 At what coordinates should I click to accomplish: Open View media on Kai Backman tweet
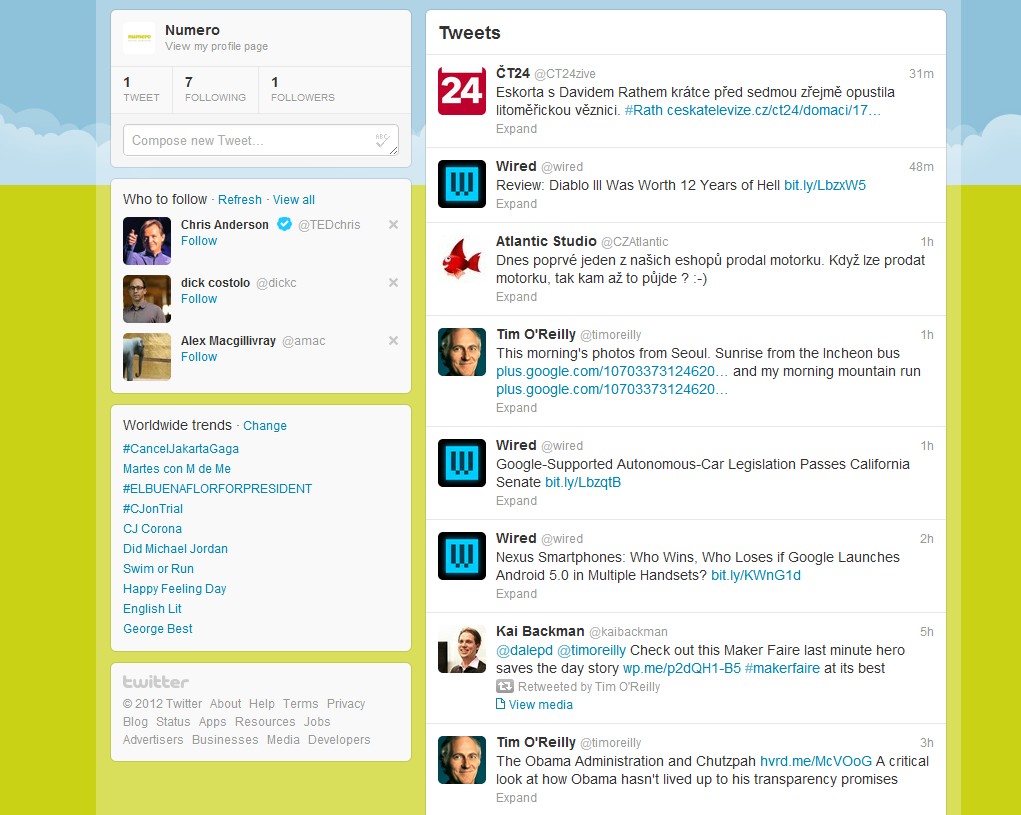click(540, 704)
